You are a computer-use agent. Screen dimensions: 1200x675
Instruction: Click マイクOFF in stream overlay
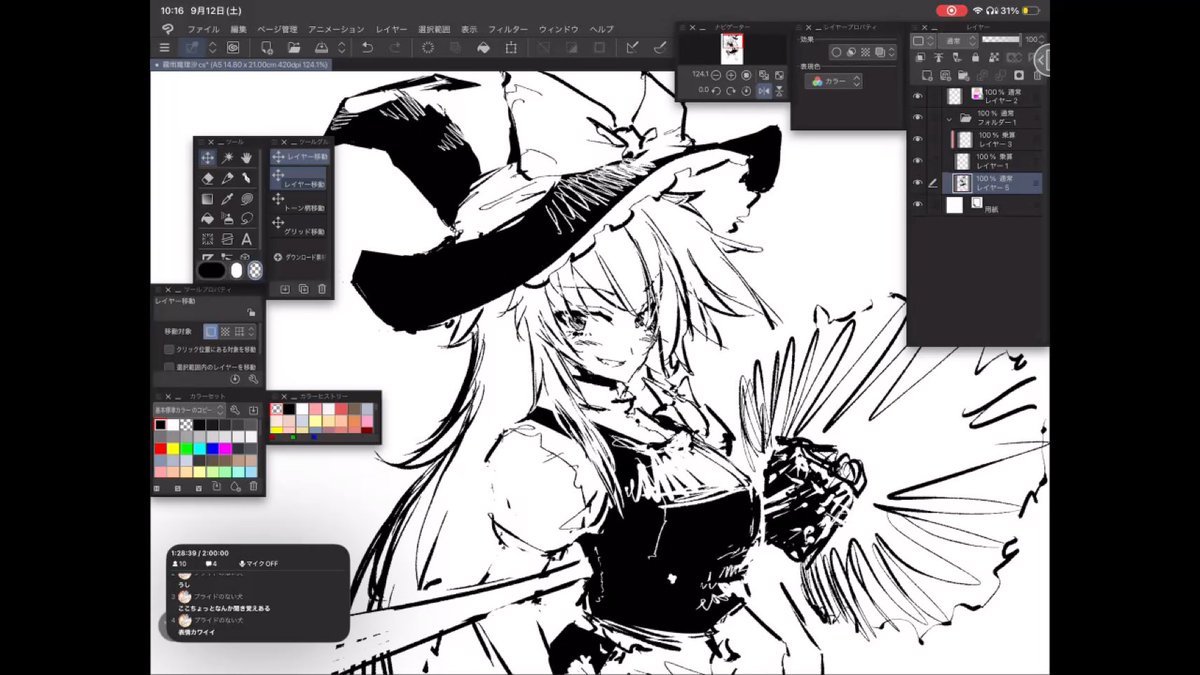pyautogui.click(x=258, y=564)
